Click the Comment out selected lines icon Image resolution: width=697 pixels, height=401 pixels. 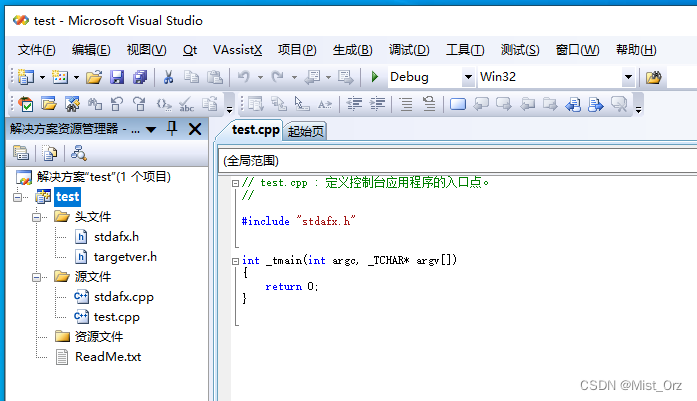click(406, 104)
